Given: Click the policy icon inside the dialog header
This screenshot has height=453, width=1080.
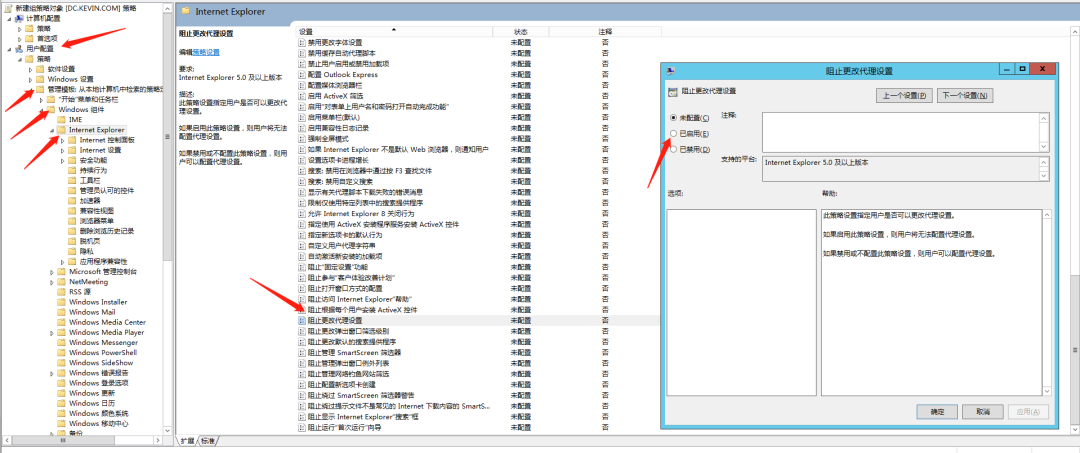Looking at the screenshot, I should pyautogui.click(x=672, y=90).
